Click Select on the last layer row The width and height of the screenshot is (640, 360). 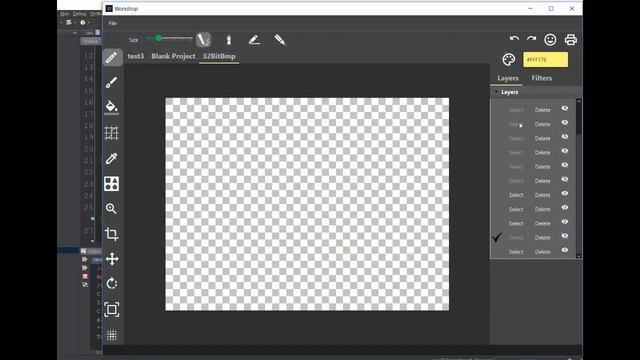516,252
